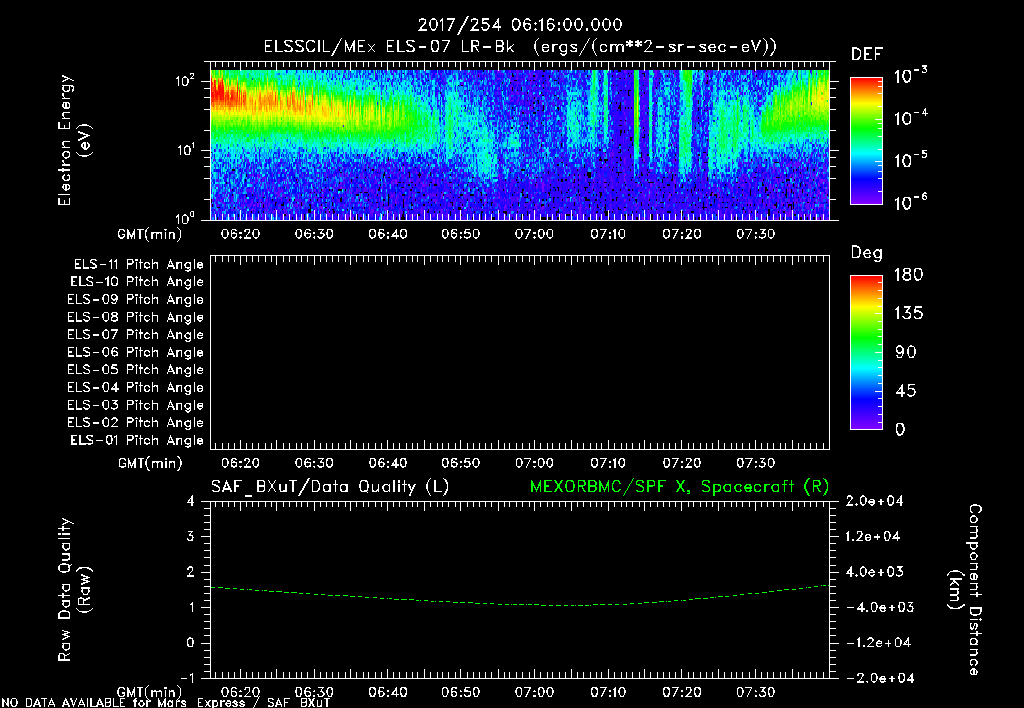Click the ELS-10 Pitch Angle row label
The width and height of the screenshot is (1024, 708).
(137, 282)
